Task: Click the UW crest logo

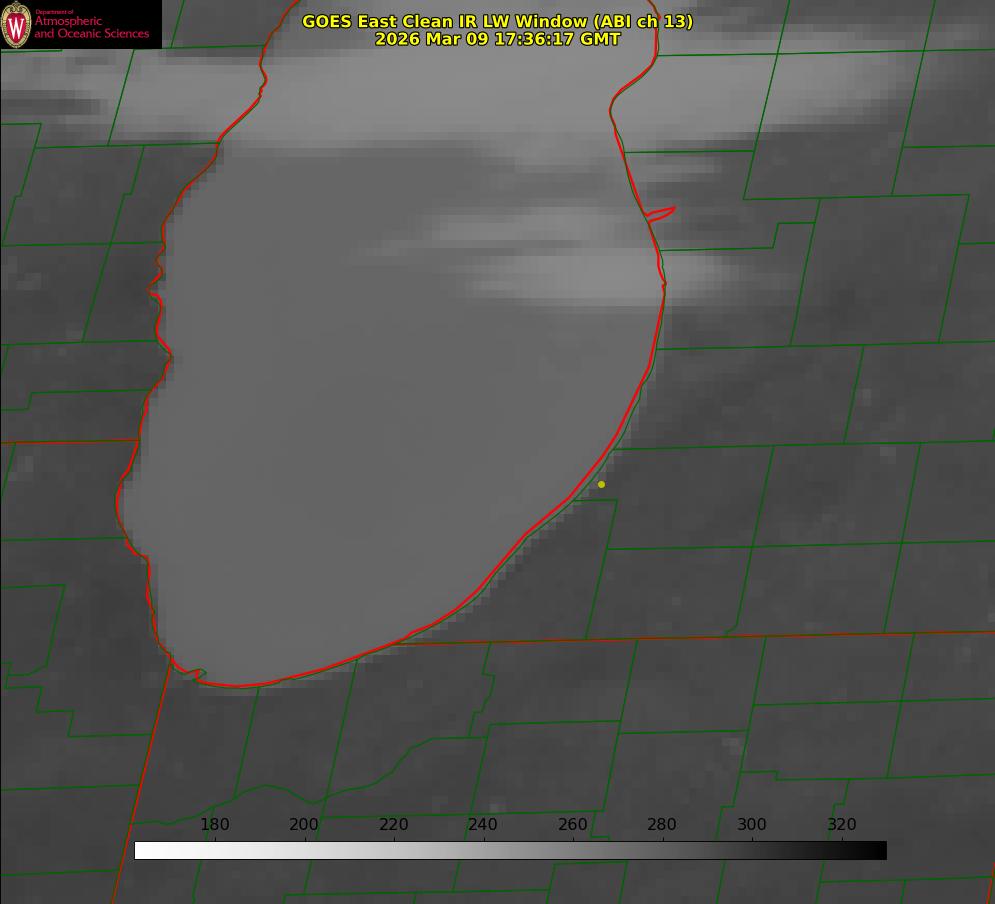Action: pos(16,25)
